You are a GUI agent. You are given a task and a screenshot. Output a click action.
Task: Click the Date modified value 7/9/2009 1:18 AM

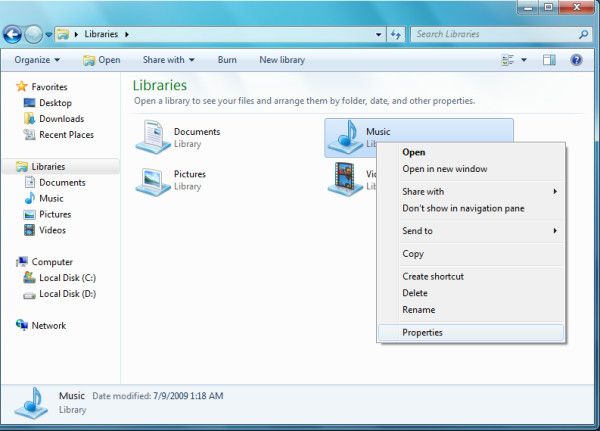pyautogui.click(x=188, y=396)
